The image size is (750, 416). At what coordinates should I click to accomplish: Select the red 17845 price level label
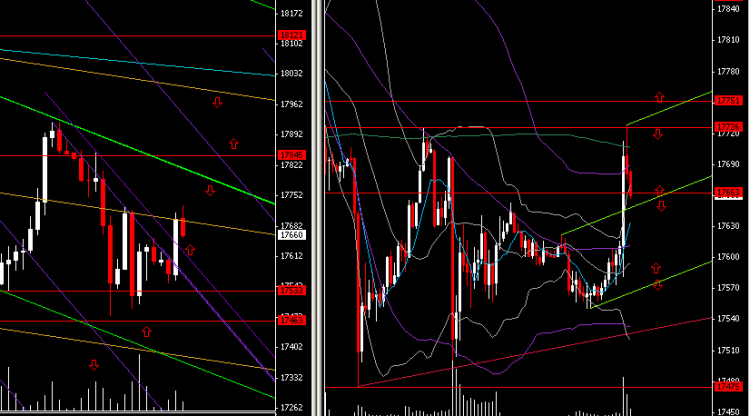(x=291, y=155)
